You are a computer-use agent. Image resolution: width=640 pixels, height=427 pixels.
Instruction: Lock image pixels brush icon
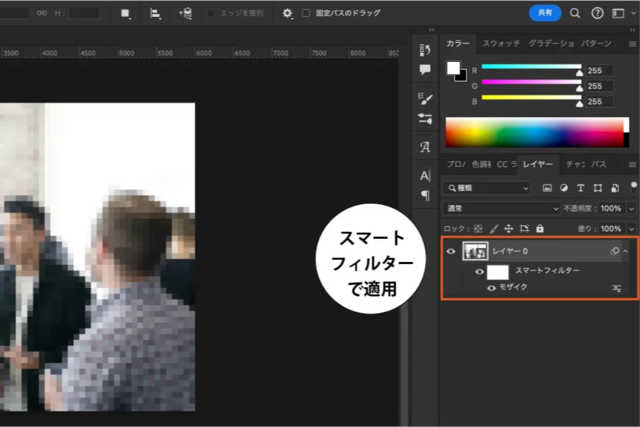coord(494,229)
